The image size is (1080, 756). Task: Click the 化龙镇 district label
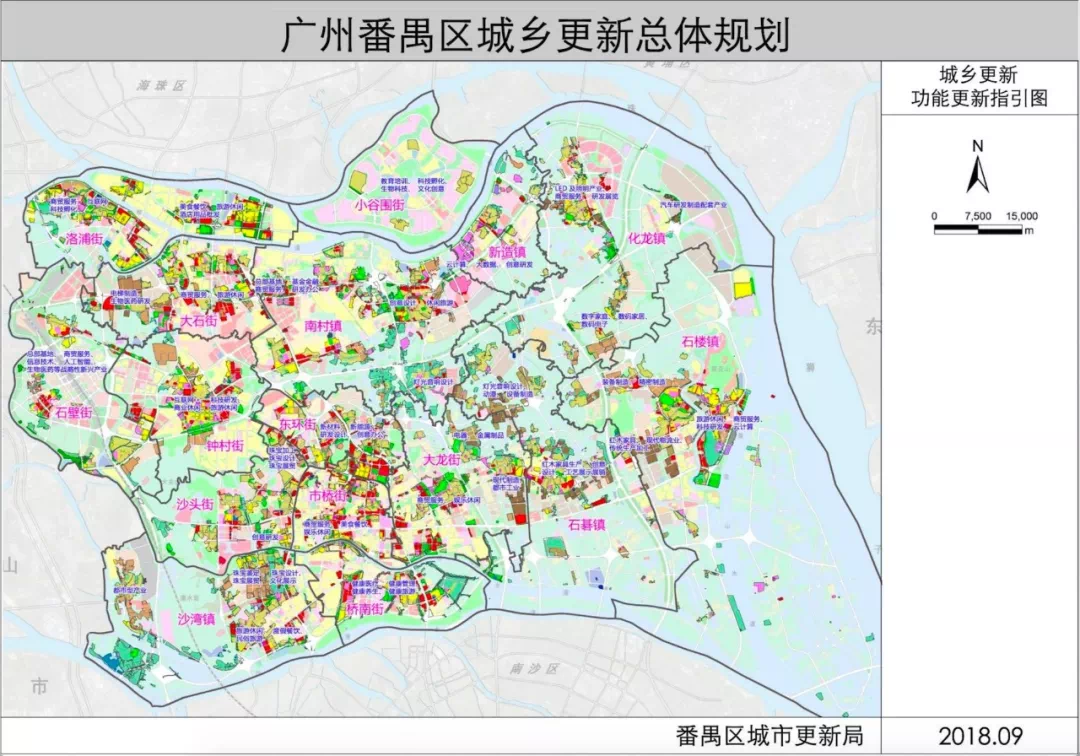pyautogui.click(x=647, y=238)
